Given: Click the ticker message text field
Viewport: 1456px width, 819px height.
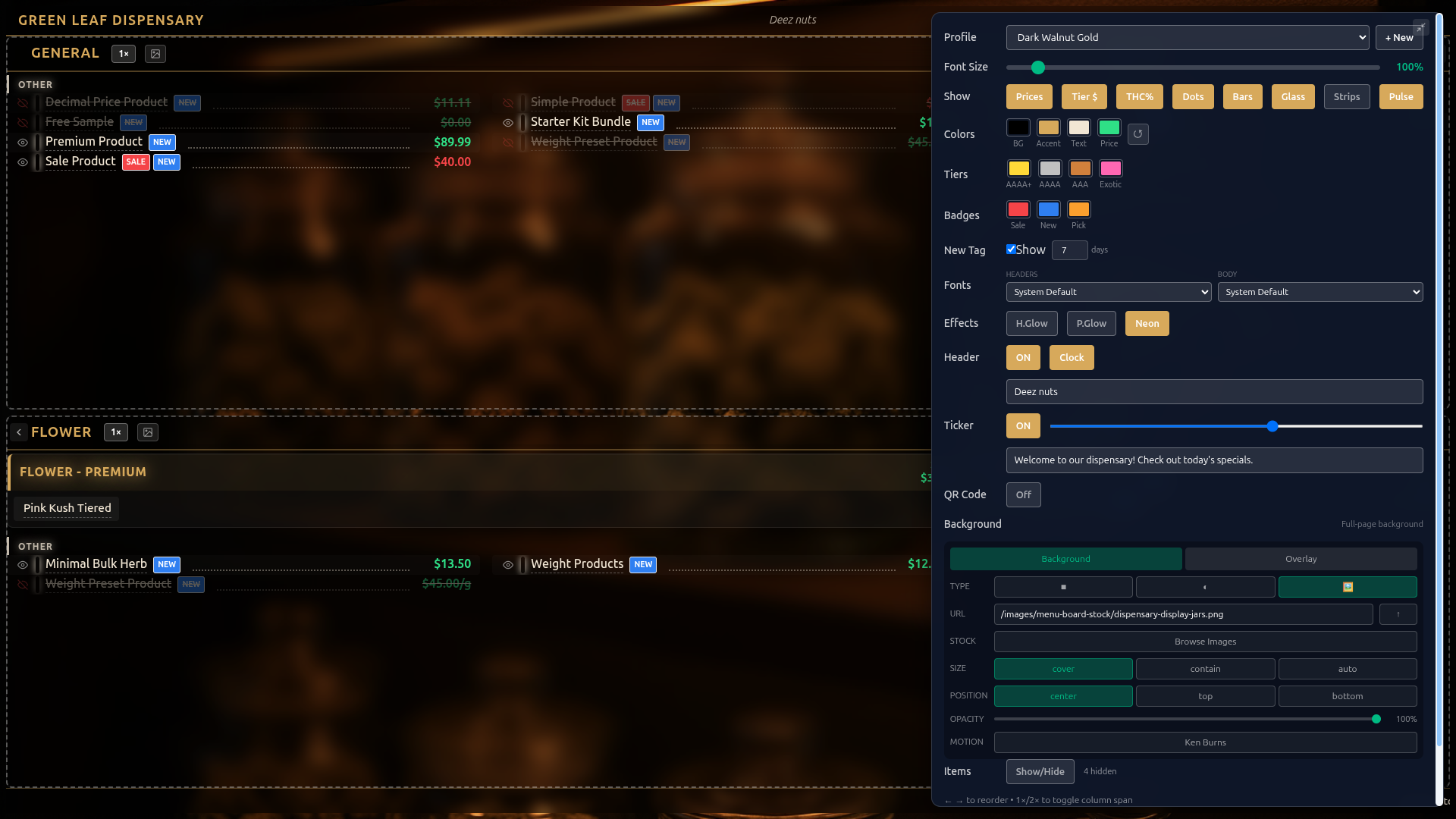Looking at the screenshot, I should point(1214,460).
